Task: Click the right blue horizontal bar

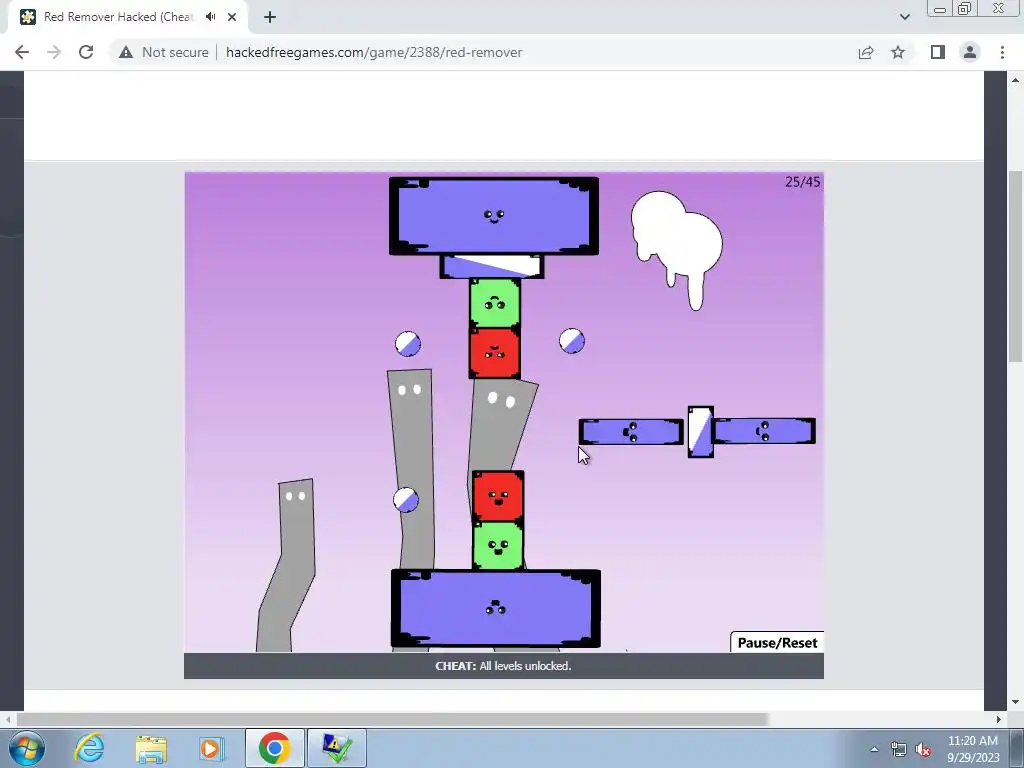Action: pos(763,431)
